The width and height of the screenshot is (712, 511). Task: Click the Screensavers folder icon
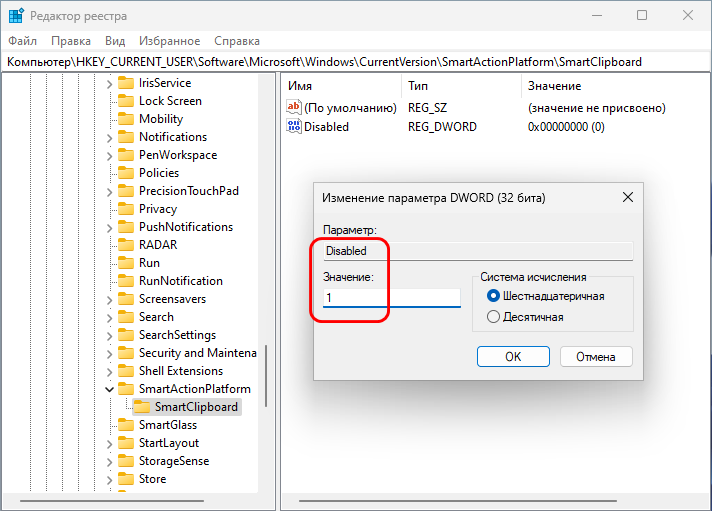pos(126,299)
